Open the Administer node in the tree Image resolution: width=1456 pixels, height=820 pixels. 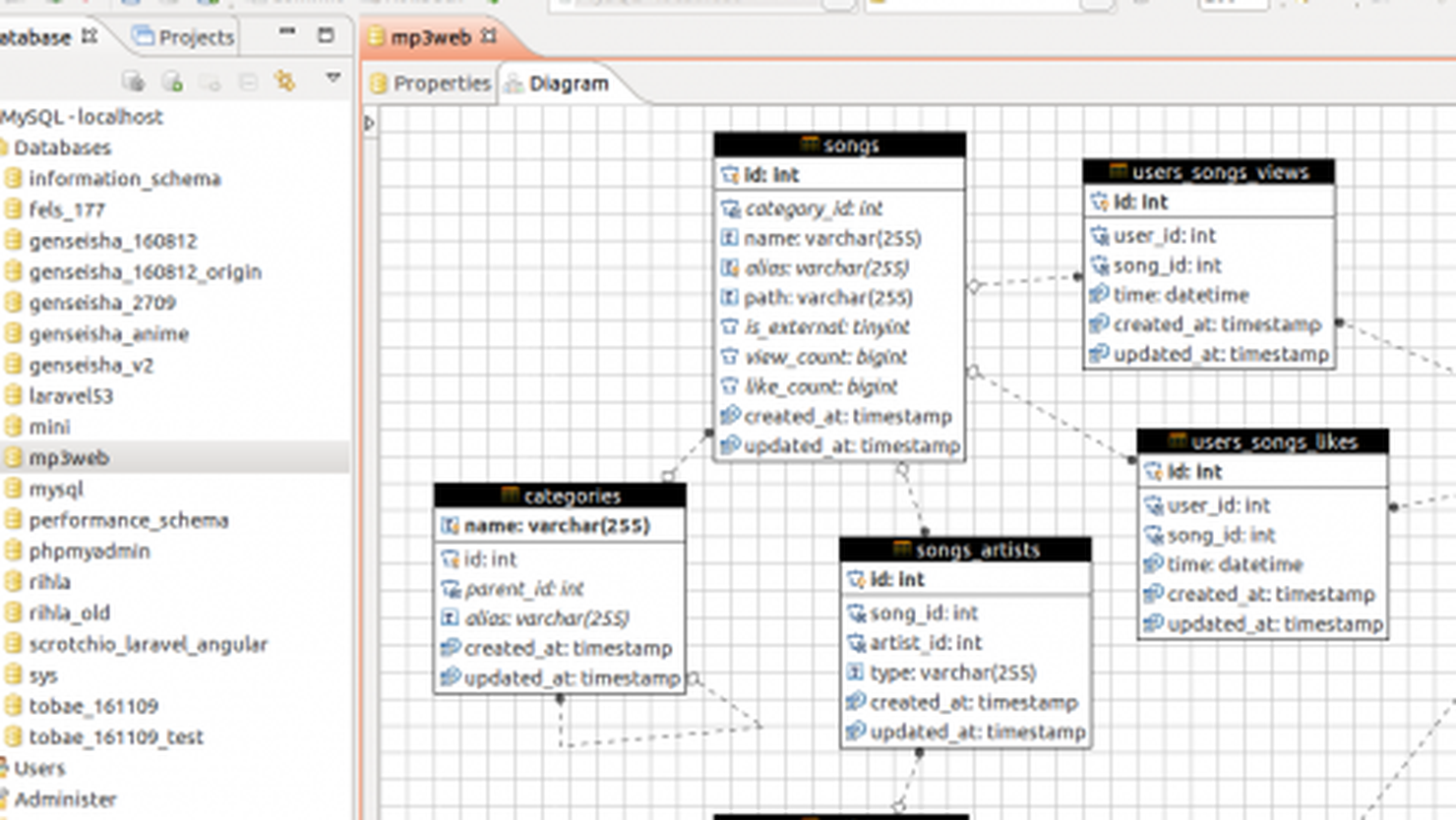pos(65,799)
